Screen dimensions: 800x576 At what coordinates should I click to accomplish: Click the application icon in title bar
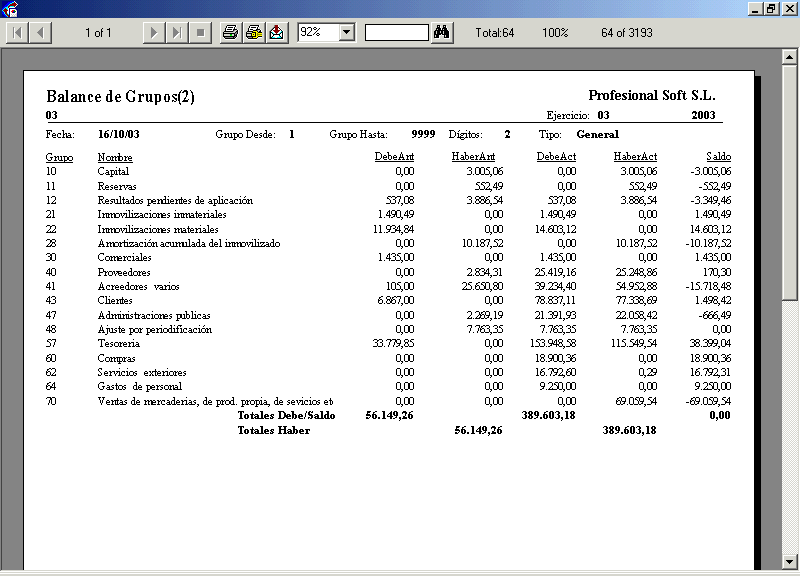[x=9, y=9]
